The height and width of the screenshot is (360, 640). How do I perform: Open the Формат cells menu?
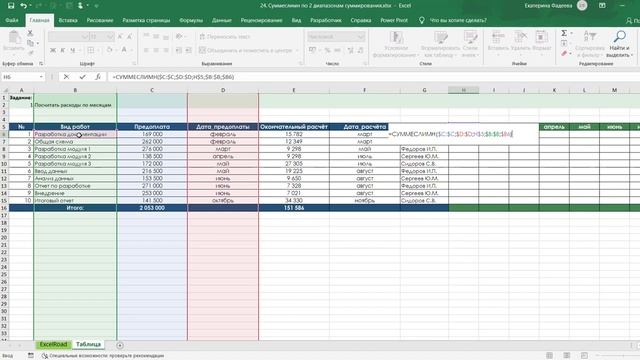tap(542, 42)
